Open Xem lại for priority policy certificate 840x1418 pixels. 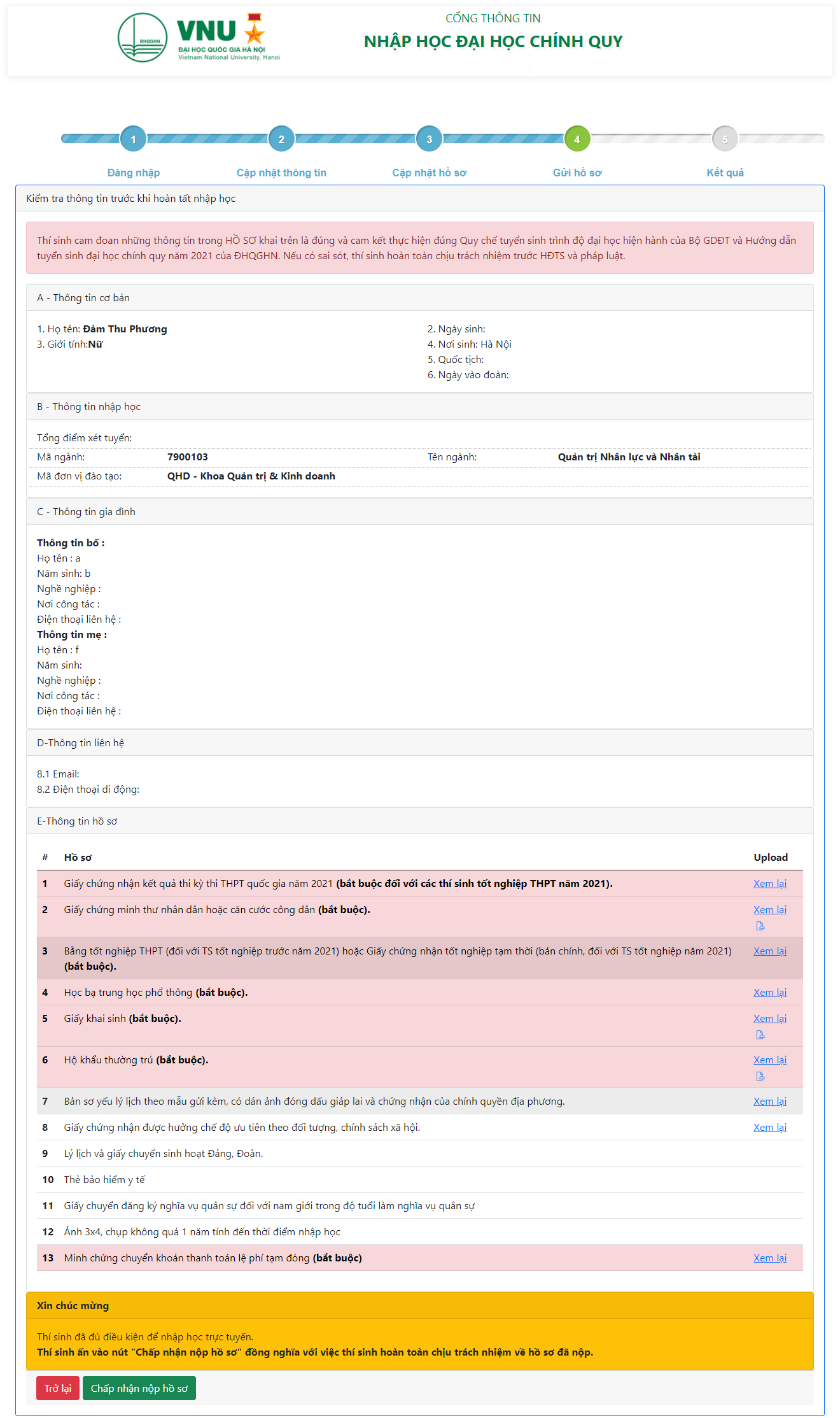(769, 1127)
